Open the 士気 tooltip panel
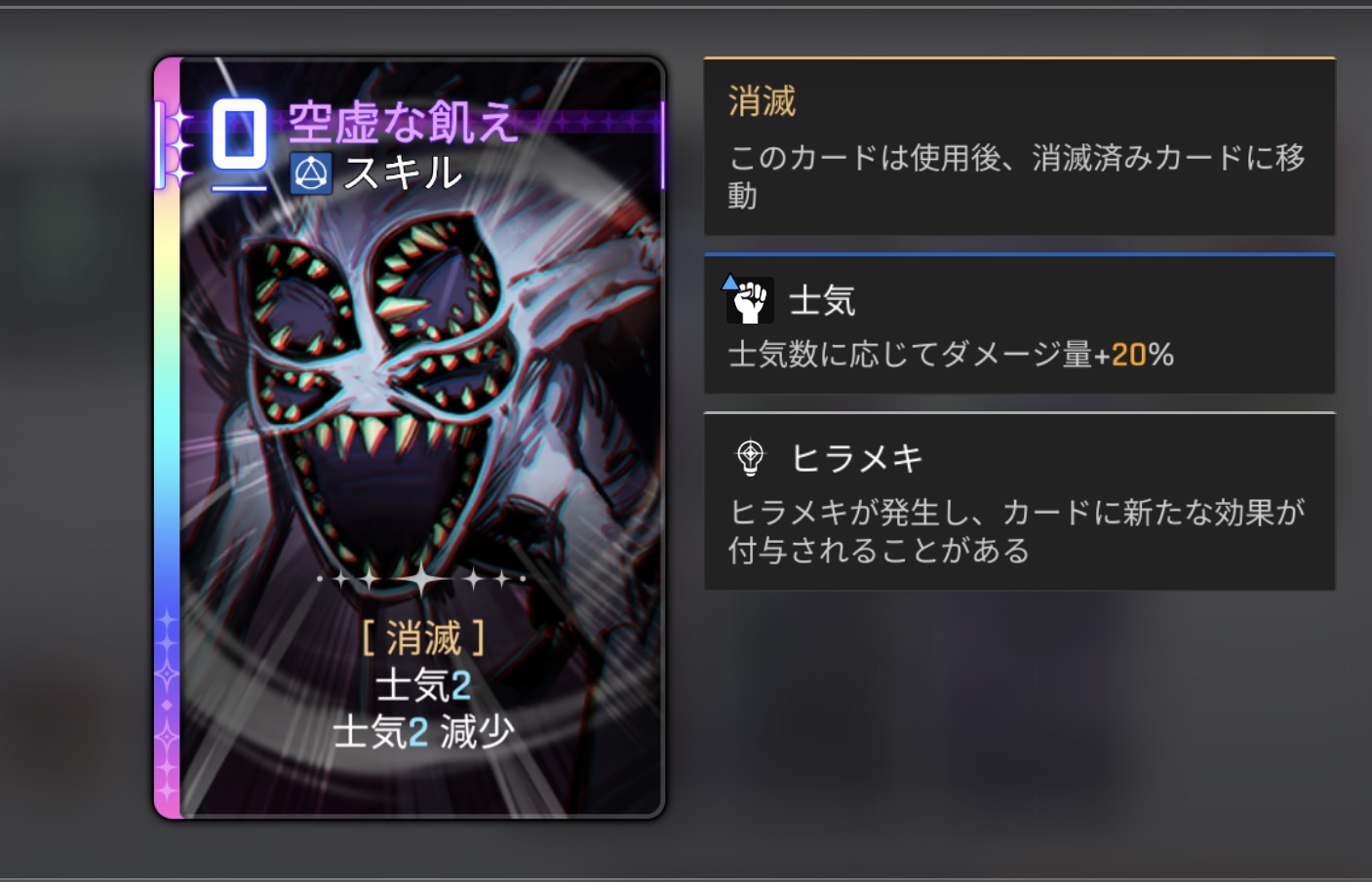1372x882 pixels. pyautogui.click(x=1019, y=324)
